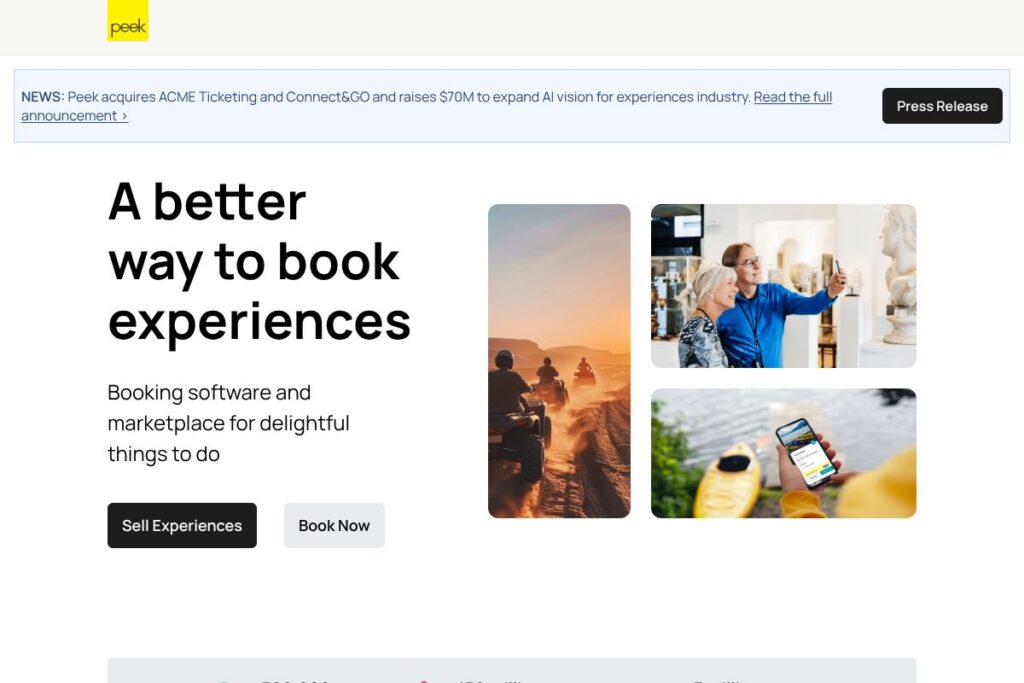Image resolution: width=1024 pixels, height=683 pixels.
Task: Click the chevron arrow after announcement
Action: [x=124, y=116]
